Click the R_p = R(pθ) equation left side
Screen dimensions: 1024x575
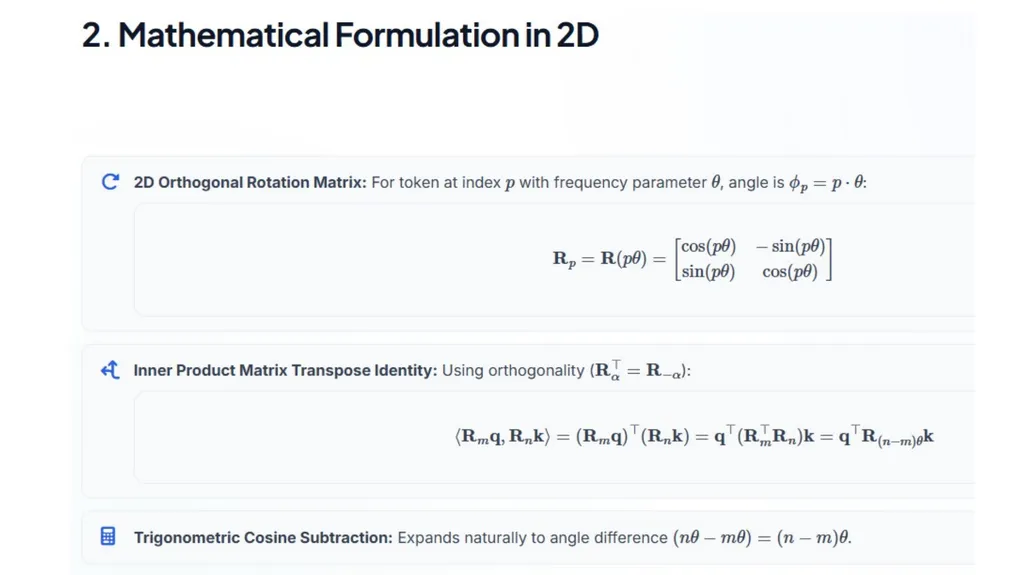pos(600,259)
